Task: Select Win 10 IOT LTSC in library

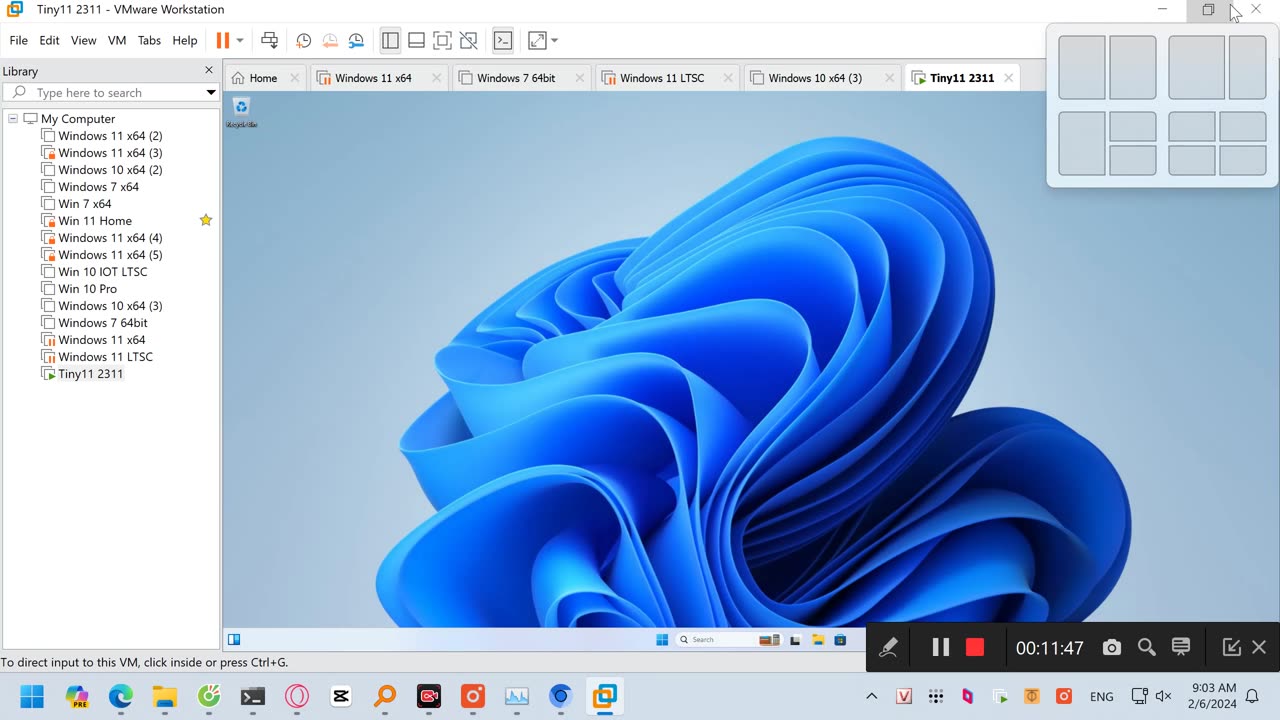Action: coord(102,271)
